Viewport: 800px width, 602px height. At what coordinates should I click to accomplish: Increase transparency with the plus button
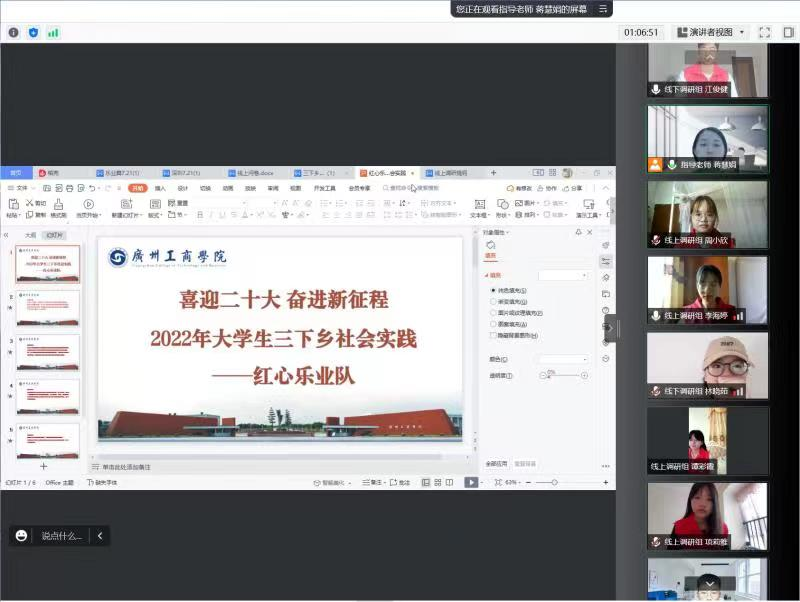[x=585, y=376]
